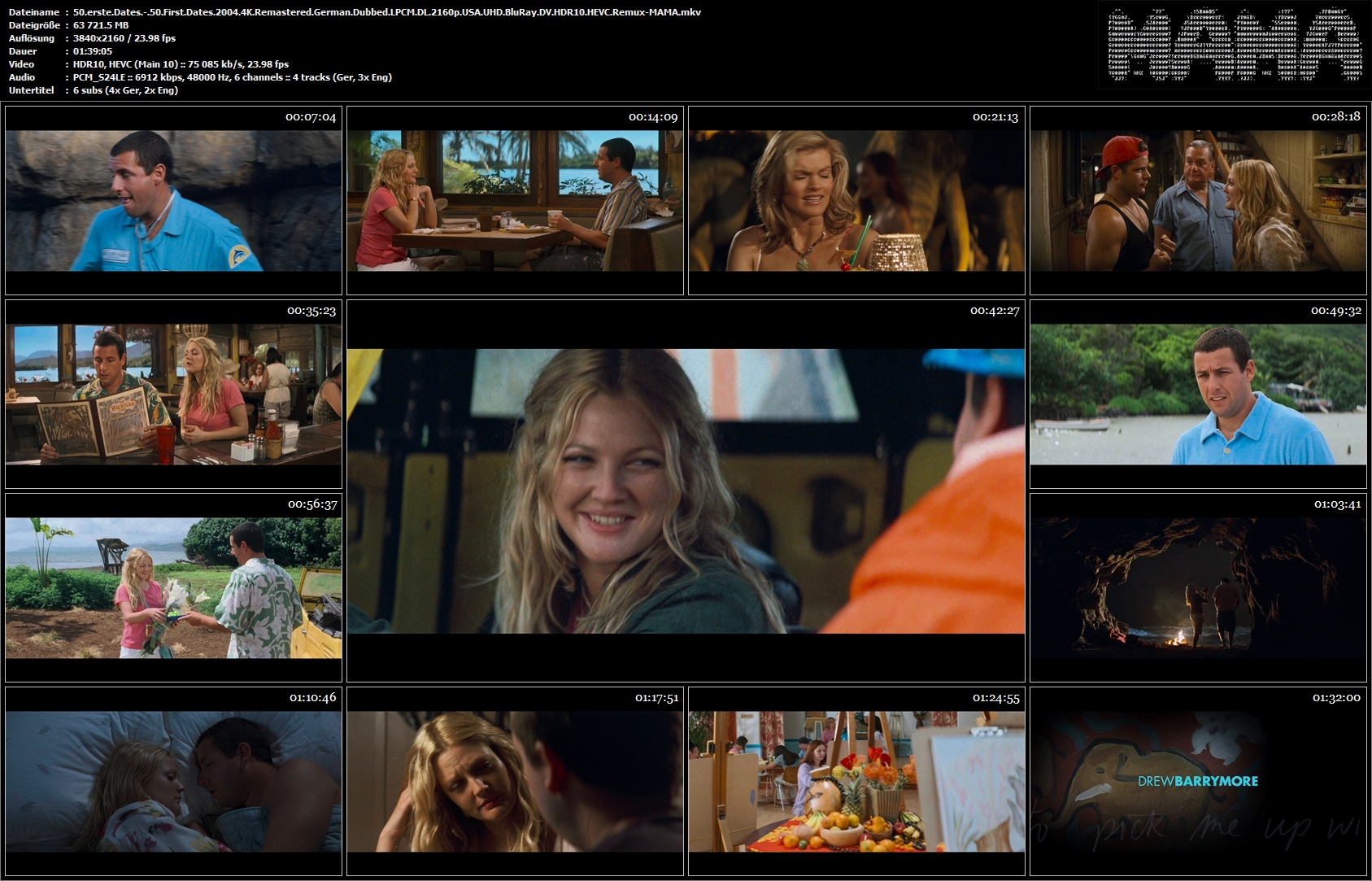Select the 00:56:37 timestamp label

[x=312, y=504]
